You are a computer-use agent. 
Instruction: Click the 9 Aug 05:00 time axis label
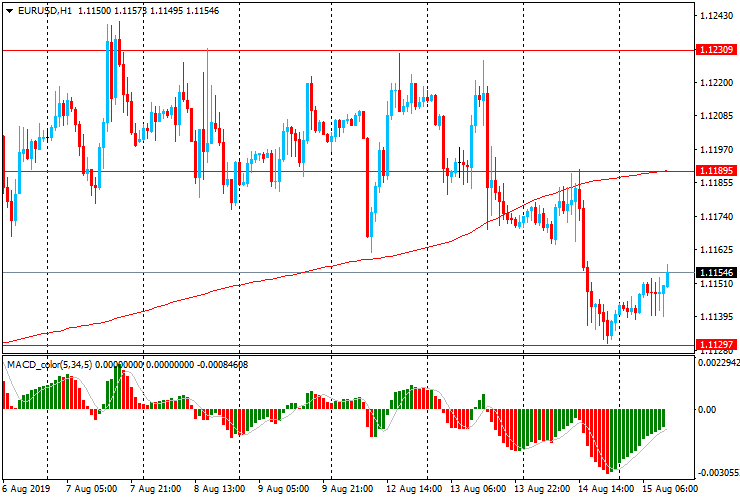284,489
